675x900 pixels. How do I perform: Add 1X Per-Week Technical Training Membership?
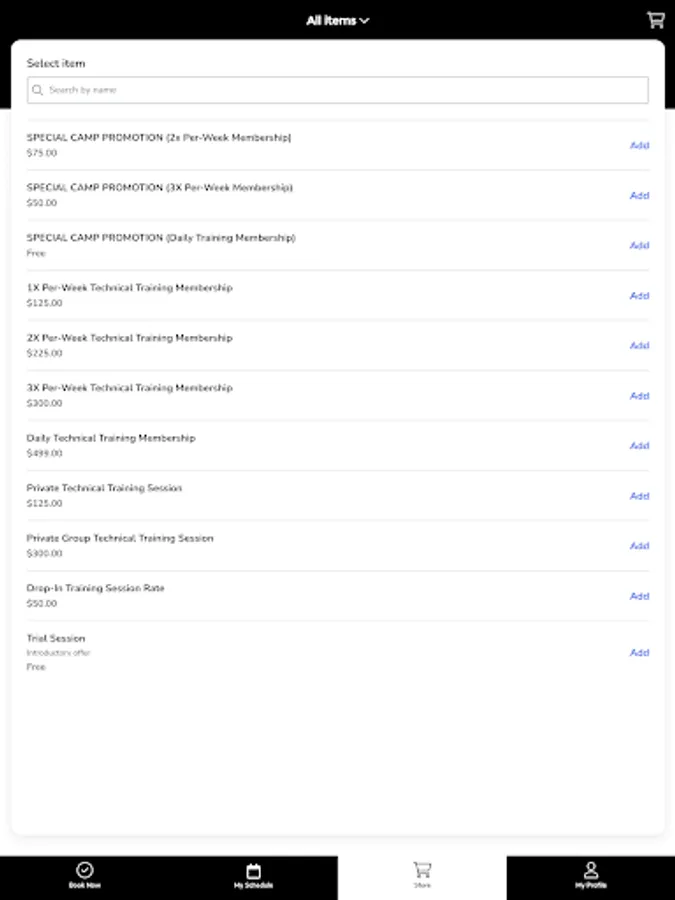[x=639, y=296]
